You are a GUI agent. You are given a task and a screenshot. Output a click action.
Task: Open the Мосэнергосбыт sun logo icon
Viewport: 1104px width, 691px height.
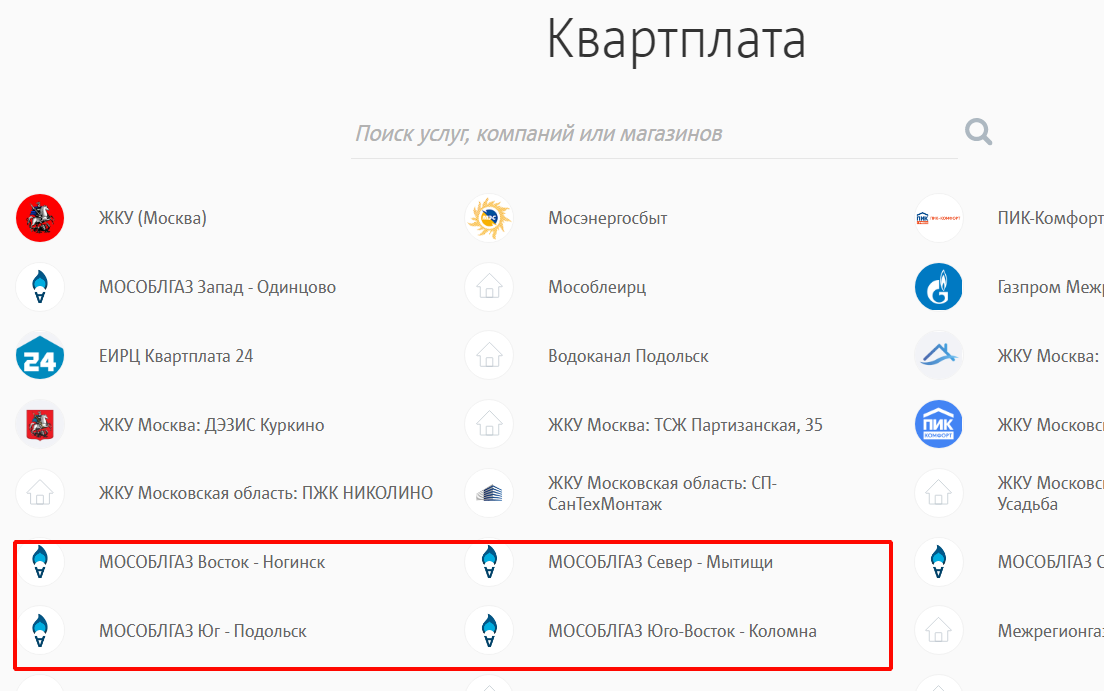pyautogui.click(x=489, y=218)
